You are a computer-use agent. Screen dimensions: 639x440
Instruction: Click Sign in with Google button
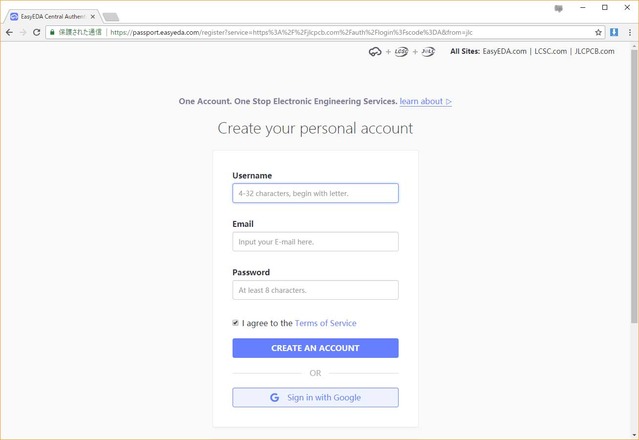pyautogui.click(x=315, y=397)
